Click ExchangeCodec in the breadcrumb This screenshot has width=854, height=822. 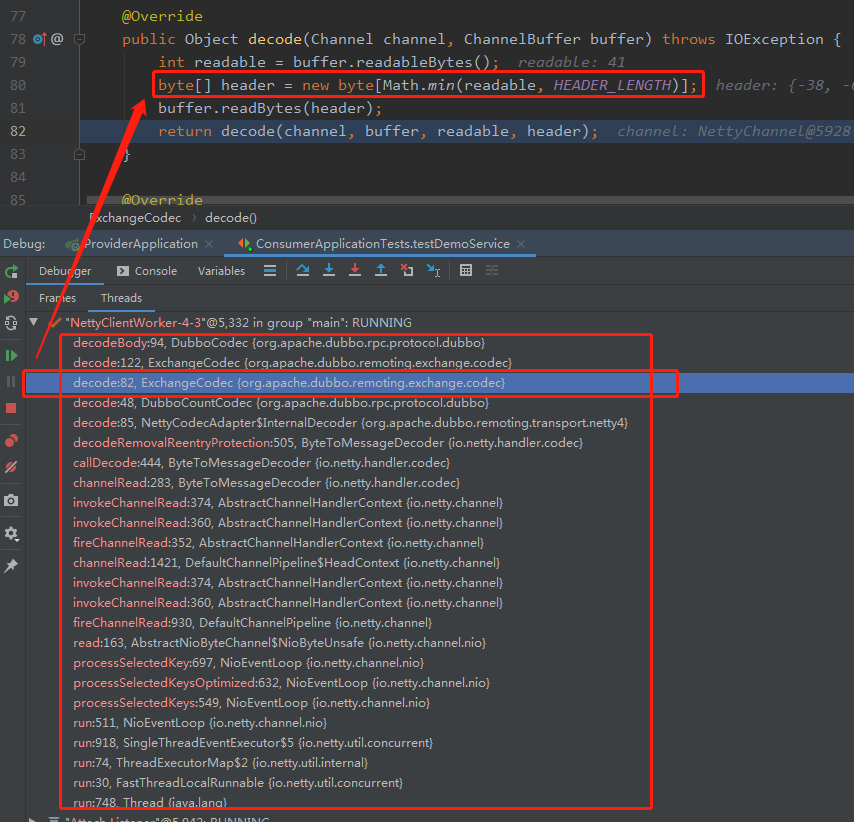tap(135, 218)
